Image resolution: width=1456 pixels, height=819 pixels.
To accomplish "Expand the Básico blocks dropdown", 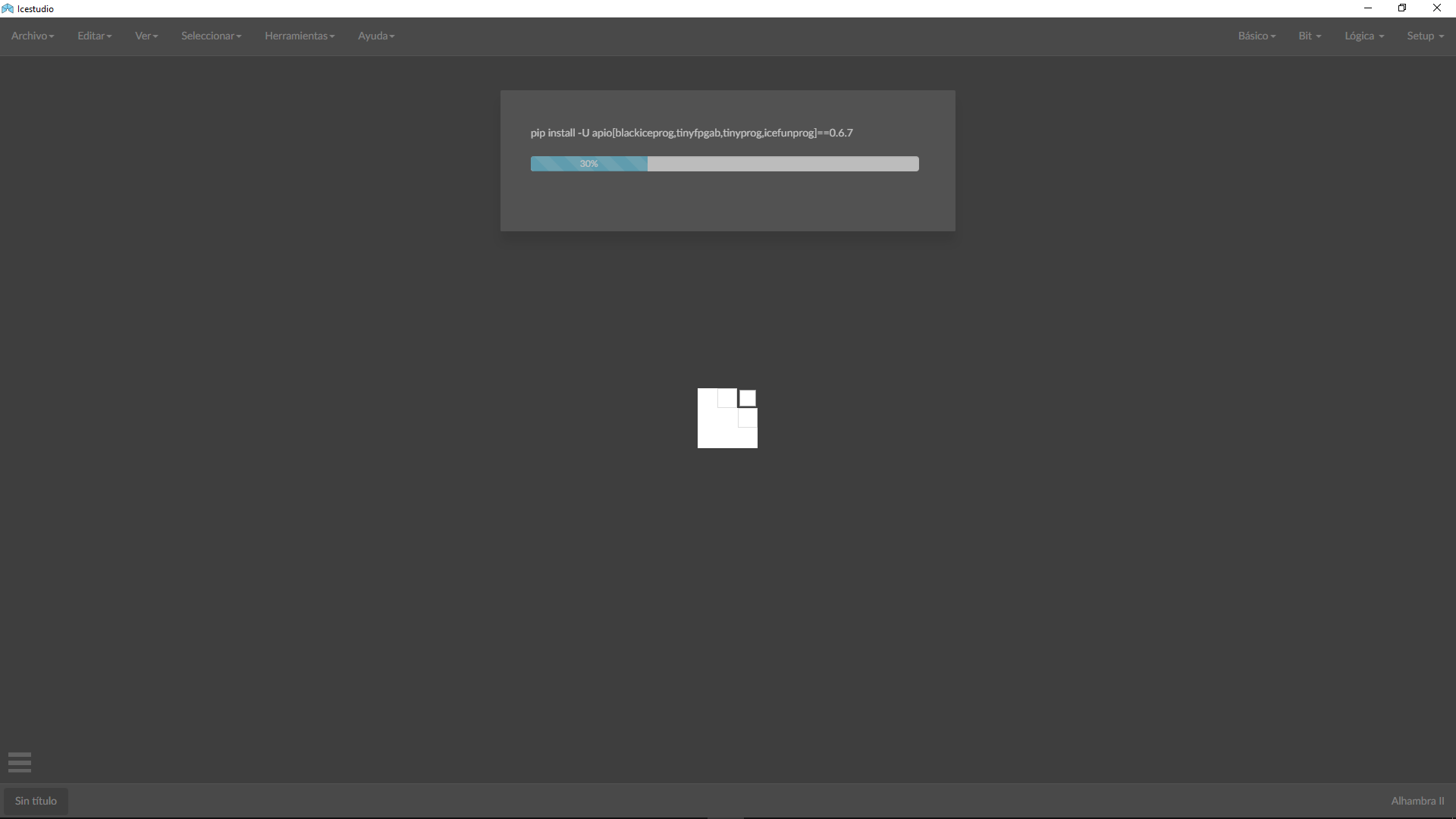I will 1256,36.
